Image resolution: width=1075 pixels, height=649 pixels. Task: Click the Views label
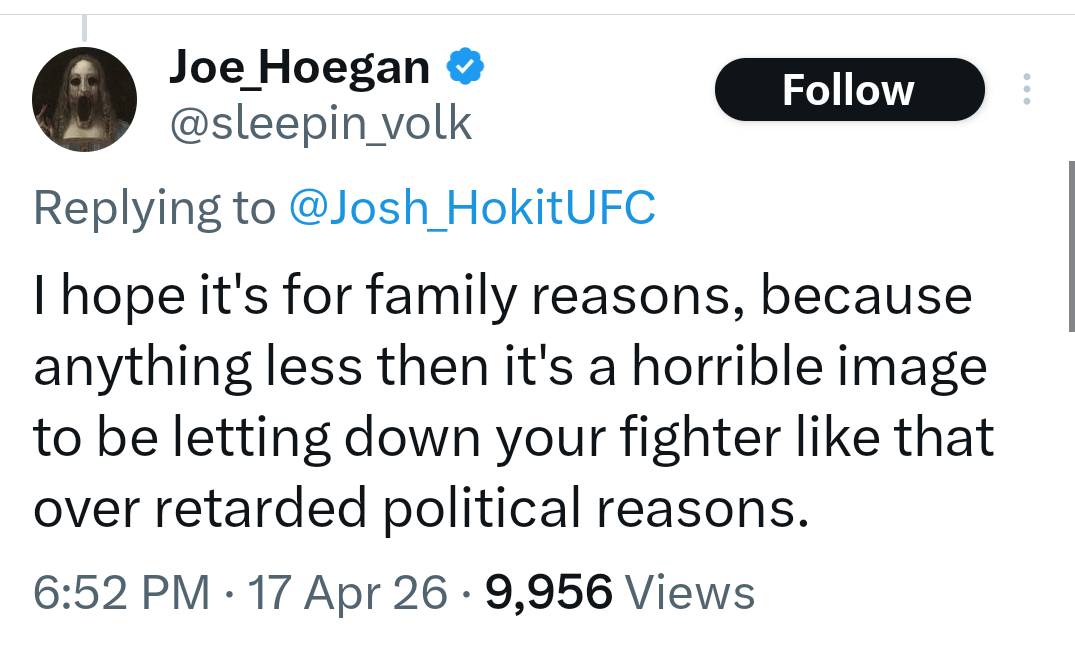[x=690, y=591]
